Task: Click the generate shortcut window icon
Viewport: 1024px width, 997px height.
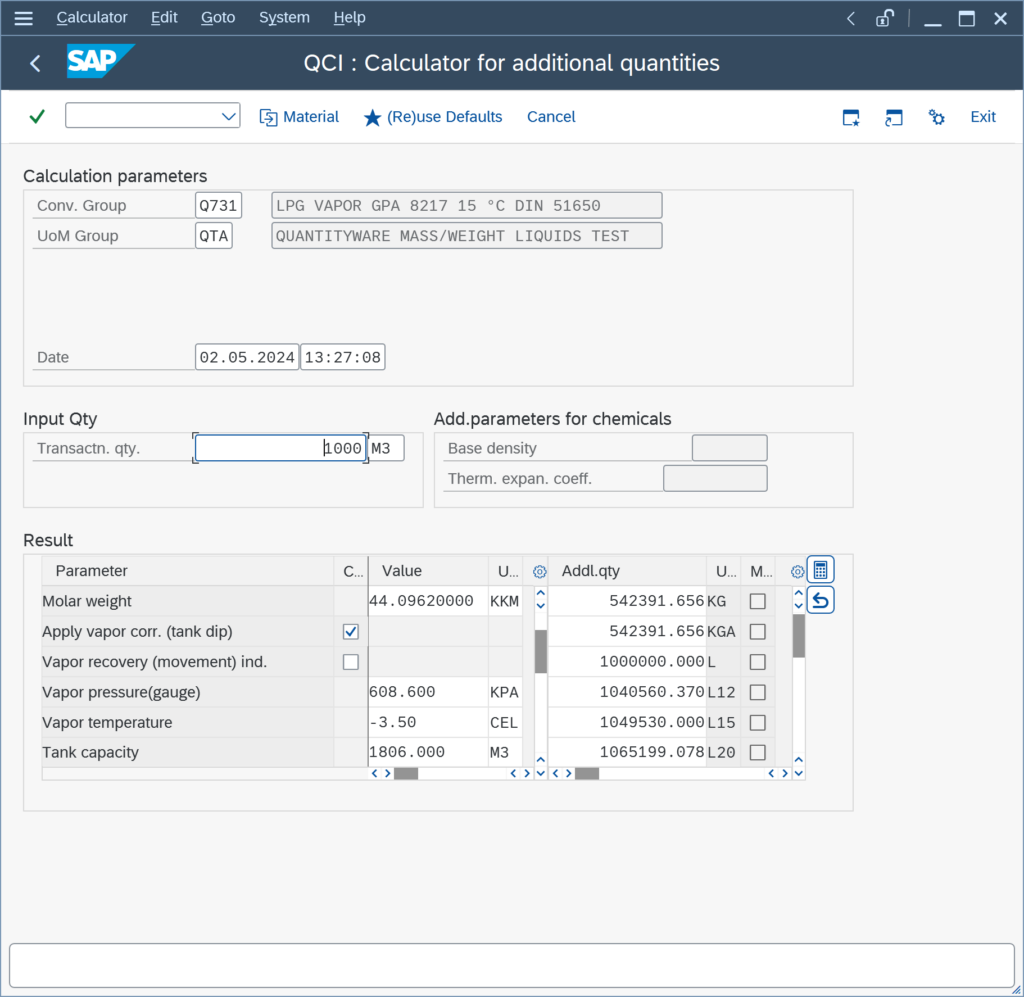Action: pos(893,118)
